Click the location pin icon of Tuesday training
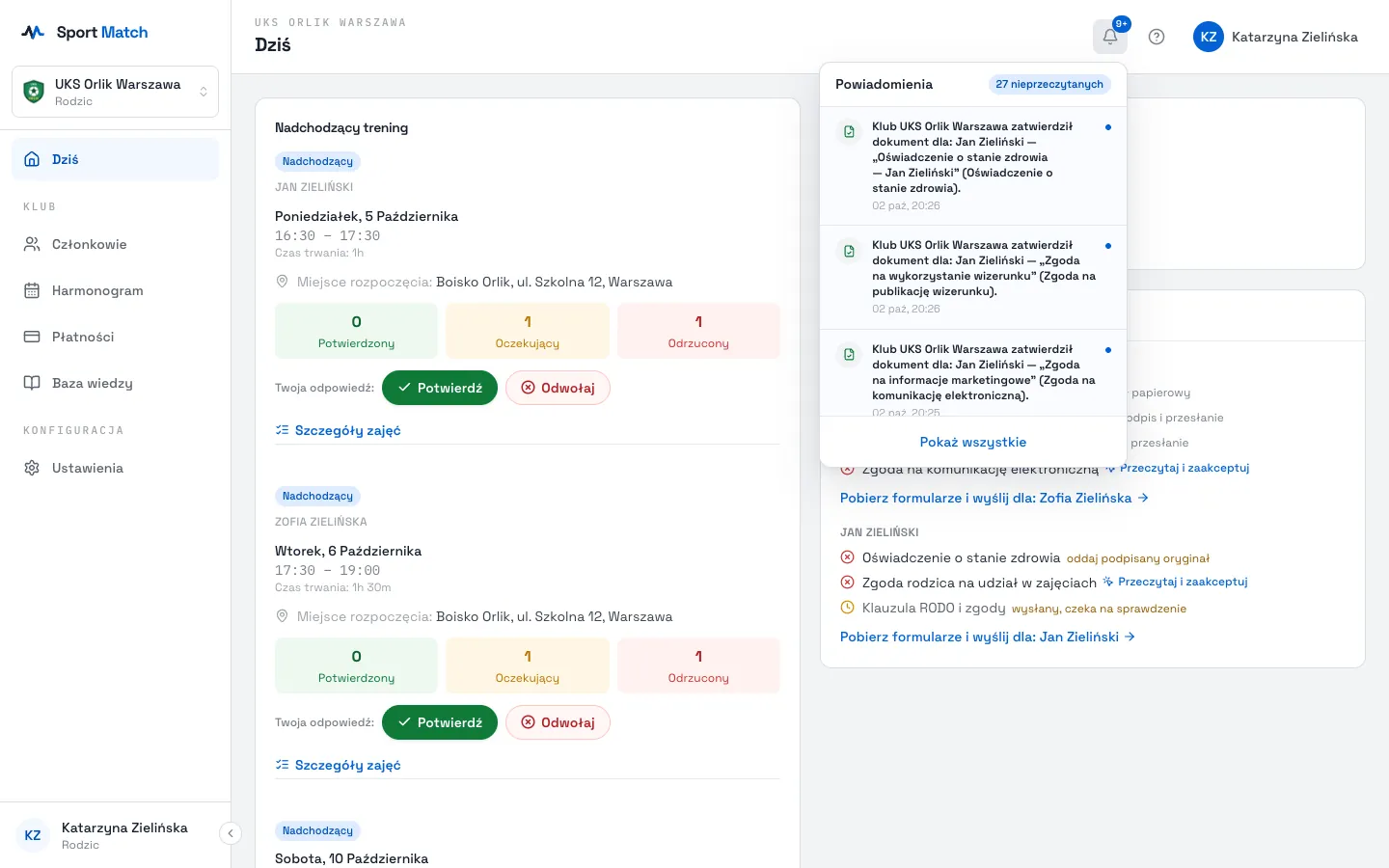The height and width of the screenshot is (868, 1389). [283, 616]
